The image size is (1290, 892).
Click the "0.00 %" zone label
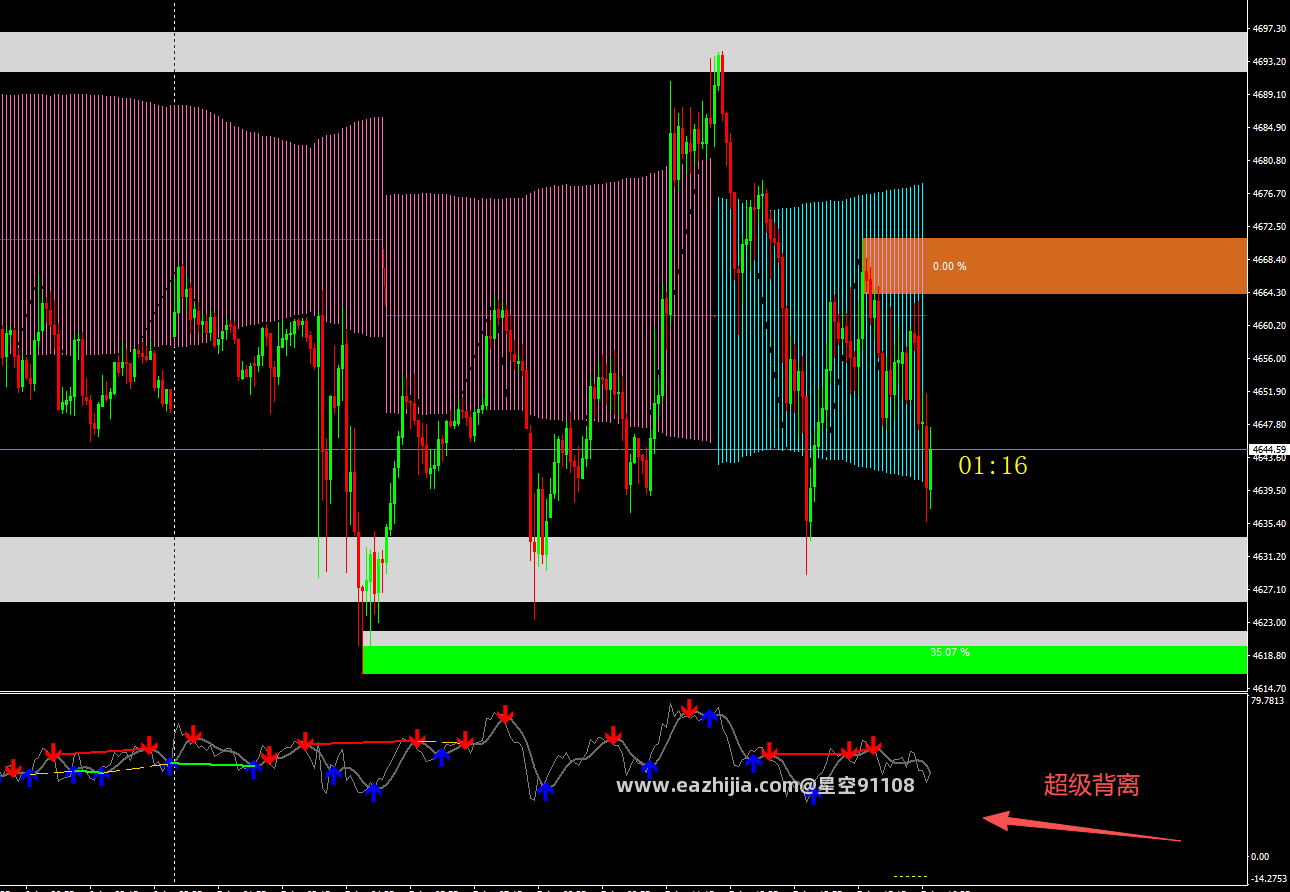coord(949,267)
